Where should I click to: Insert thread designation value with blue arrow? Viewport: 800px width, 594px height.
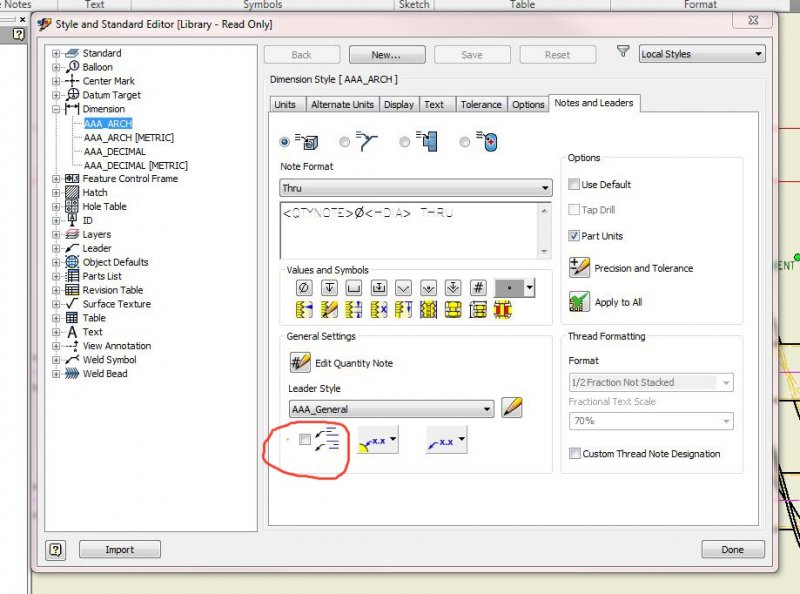pyautogui.click(x=304, y=310)
